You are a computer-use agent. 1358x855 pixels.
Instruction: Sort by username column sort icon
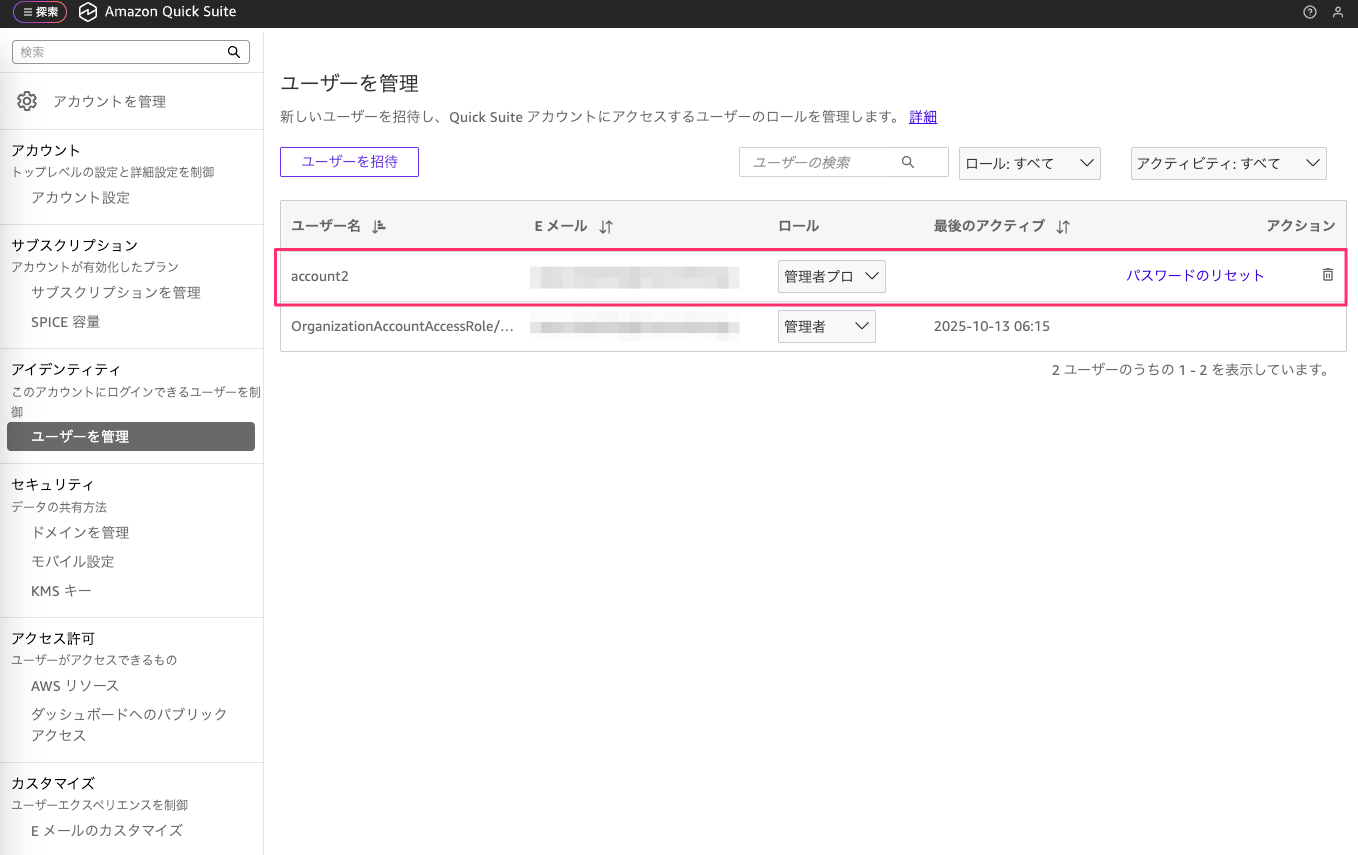[x=378, y=227]
